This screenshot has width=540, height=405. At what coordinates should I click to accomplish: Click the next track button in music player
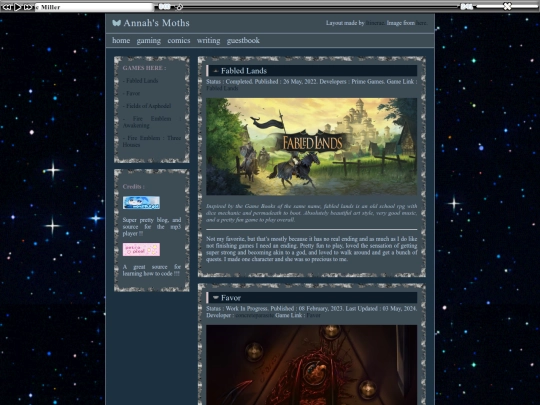tap(28, 7)
